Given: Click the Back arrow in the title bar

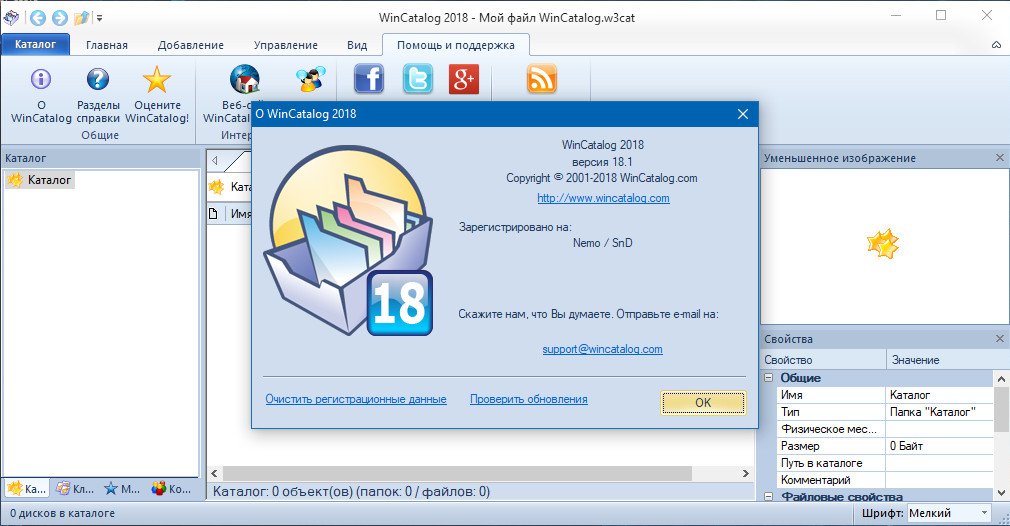Looking at the screenshot, I should coord(38,18).
